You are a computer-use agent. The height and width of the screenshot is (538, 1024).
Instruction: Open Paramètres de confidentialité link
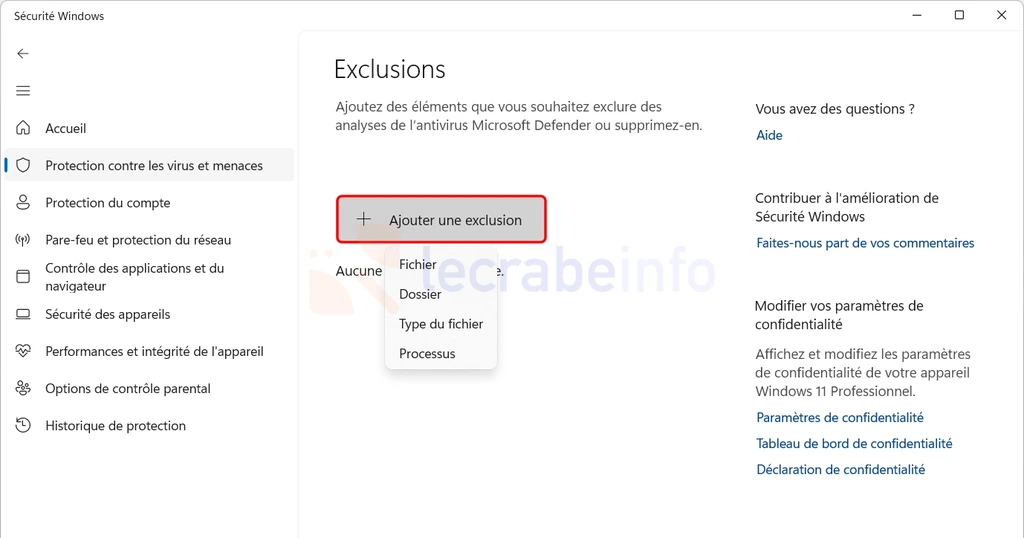tap(840, 417)
